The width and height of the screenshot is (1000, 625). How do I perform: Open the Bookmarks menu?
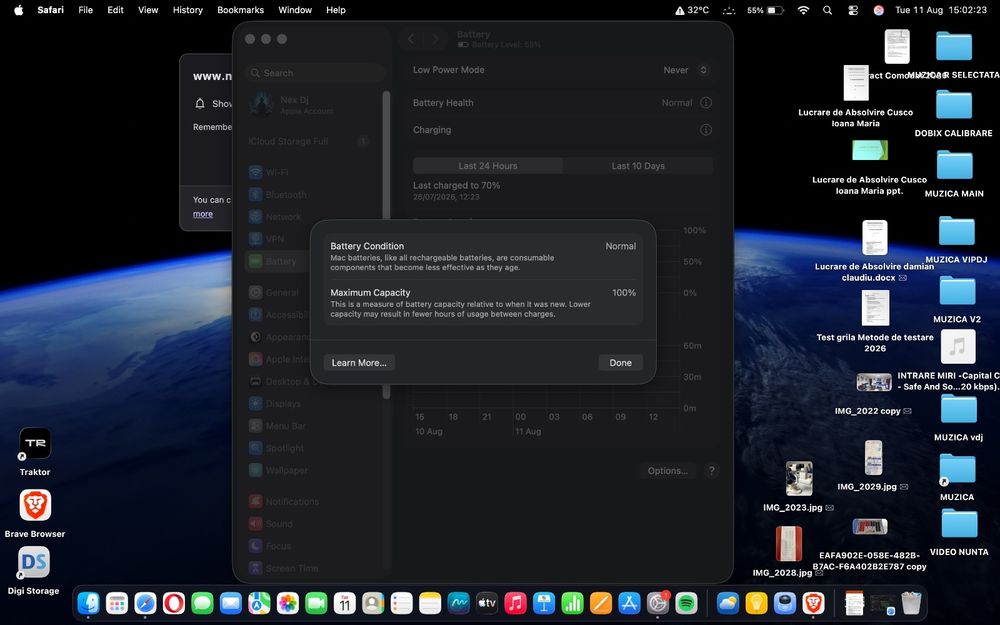240,10
